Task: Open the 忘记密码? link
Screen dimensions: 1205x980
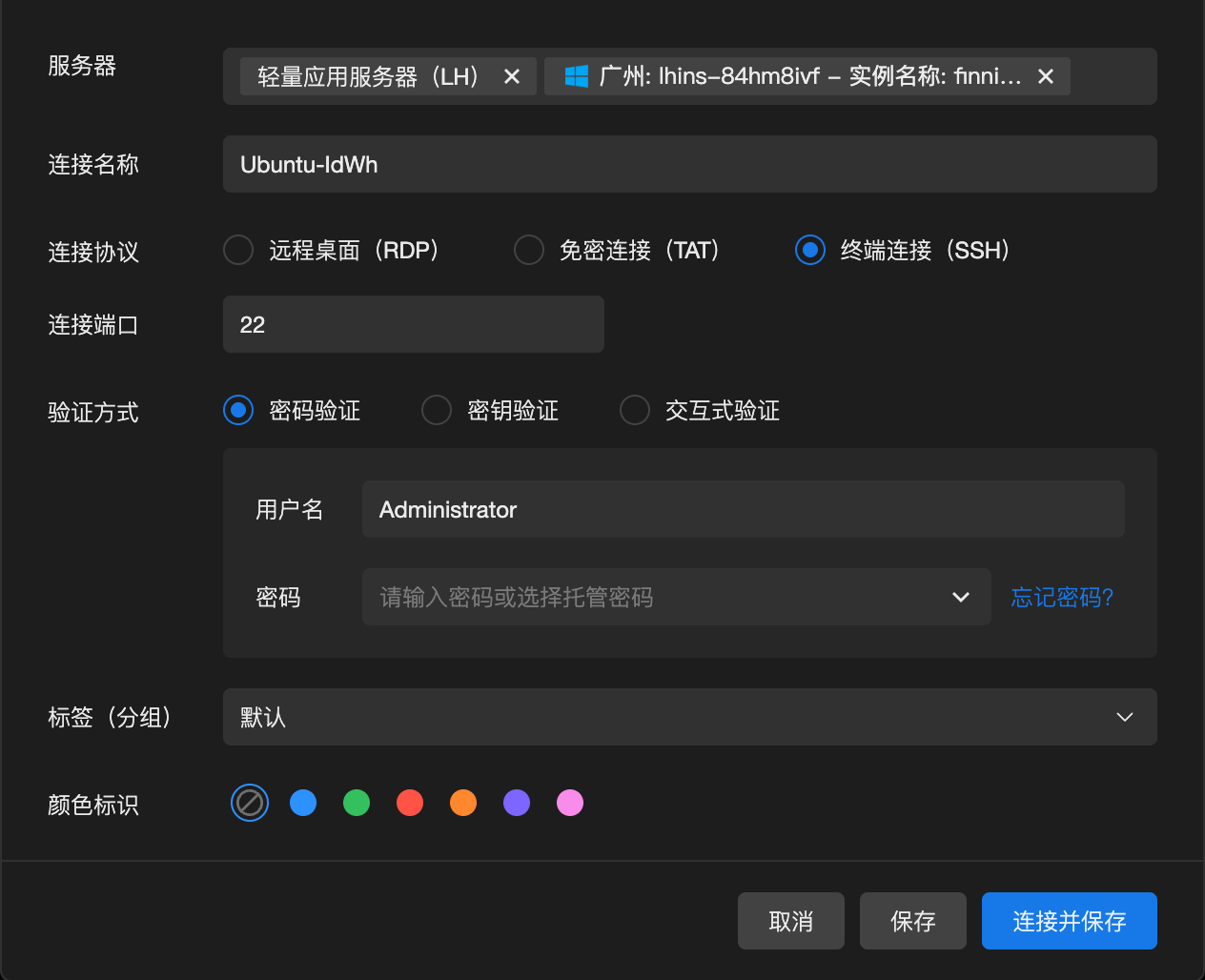Action: [1062, 597]
